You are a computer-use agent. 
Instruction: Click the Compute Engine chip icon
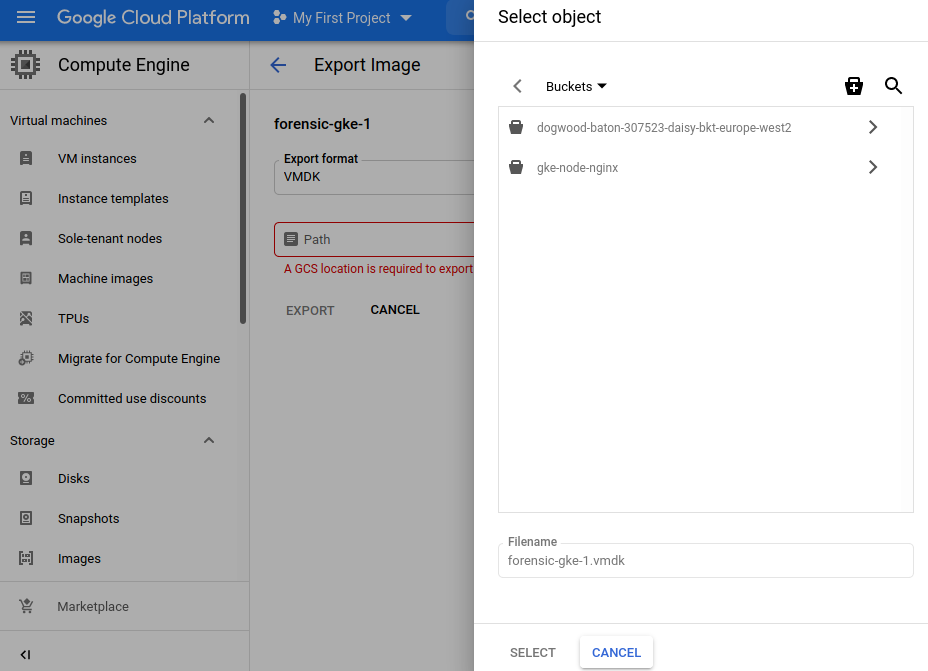pos(25,65)
